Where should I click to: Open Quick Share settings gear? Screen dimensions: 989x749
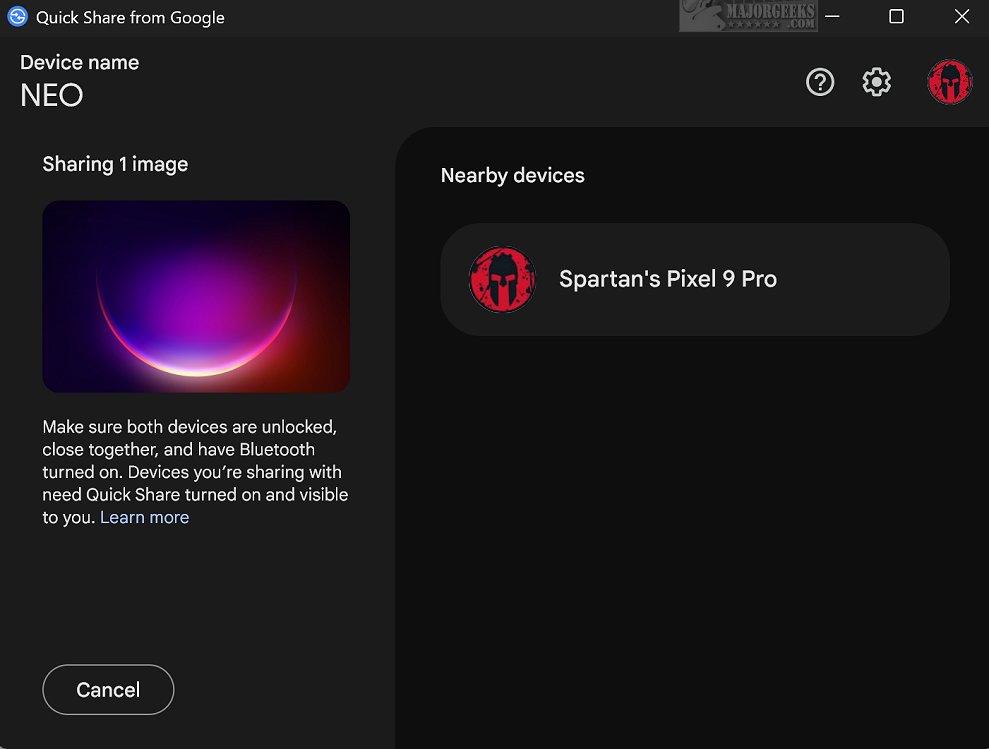pyautogui.click(x=877, y=82)
